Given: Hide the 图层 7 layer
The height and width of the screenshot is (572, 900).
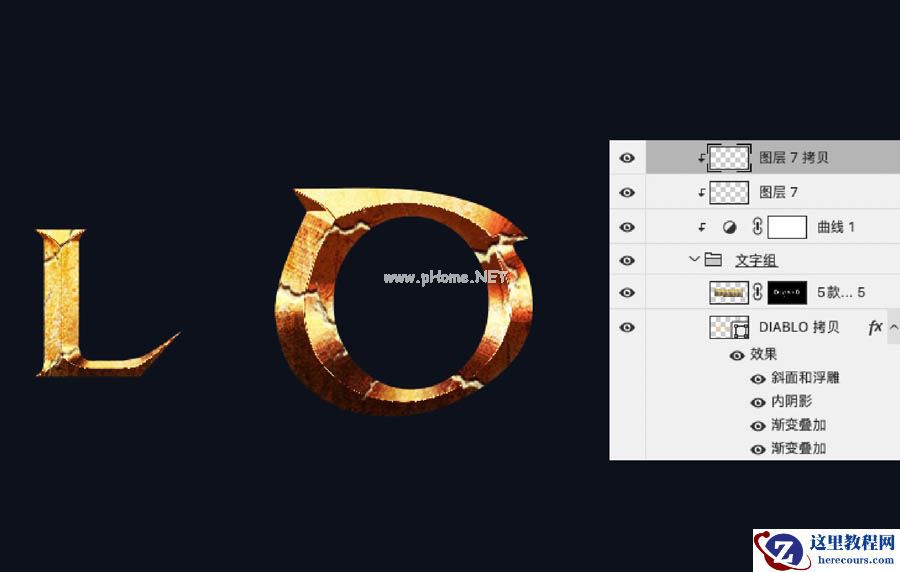Looking at the screenshot, I should (x=627, y=192).
